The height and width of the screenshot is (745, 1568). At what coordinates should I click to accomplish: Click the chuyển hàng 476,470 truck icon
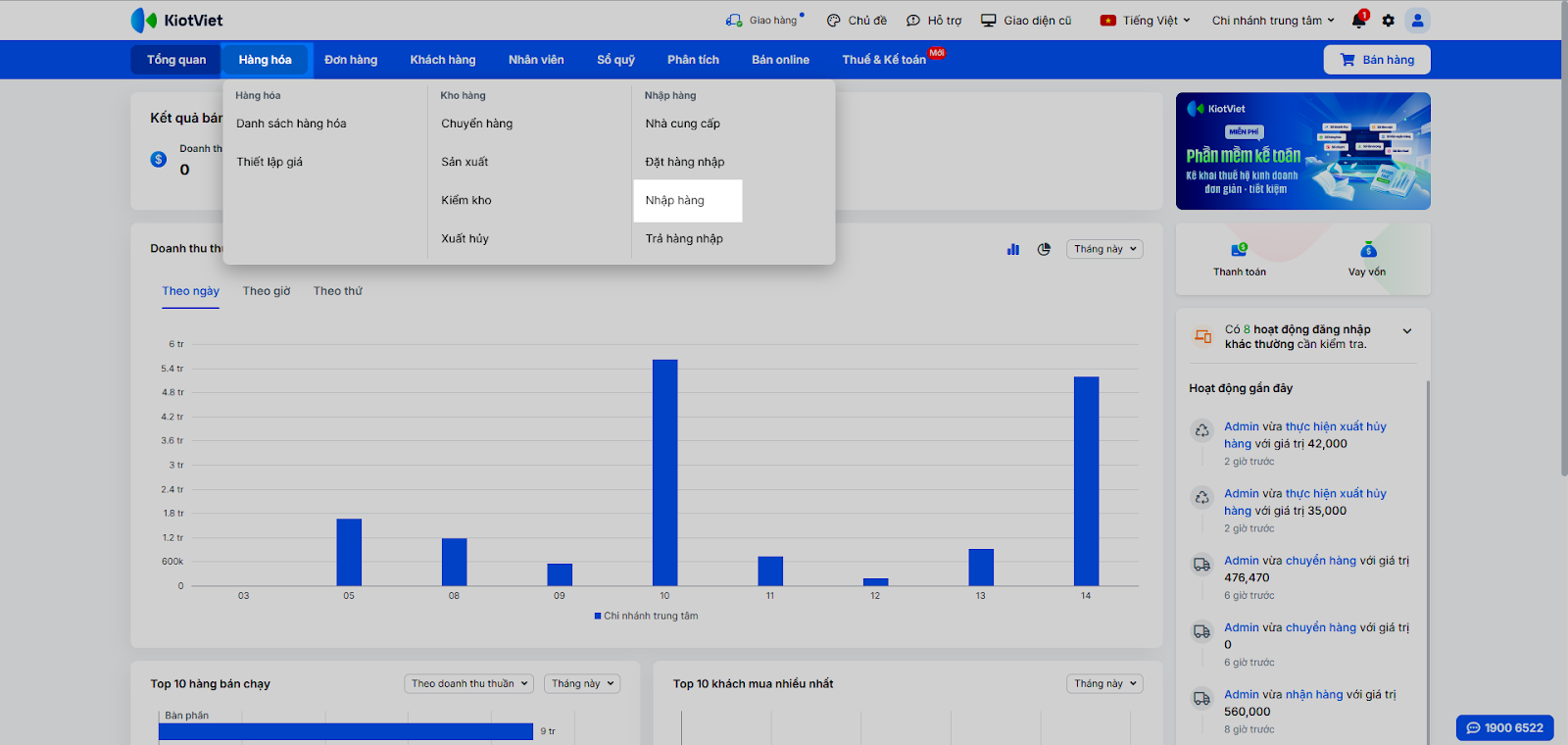tap(1202, 565)
